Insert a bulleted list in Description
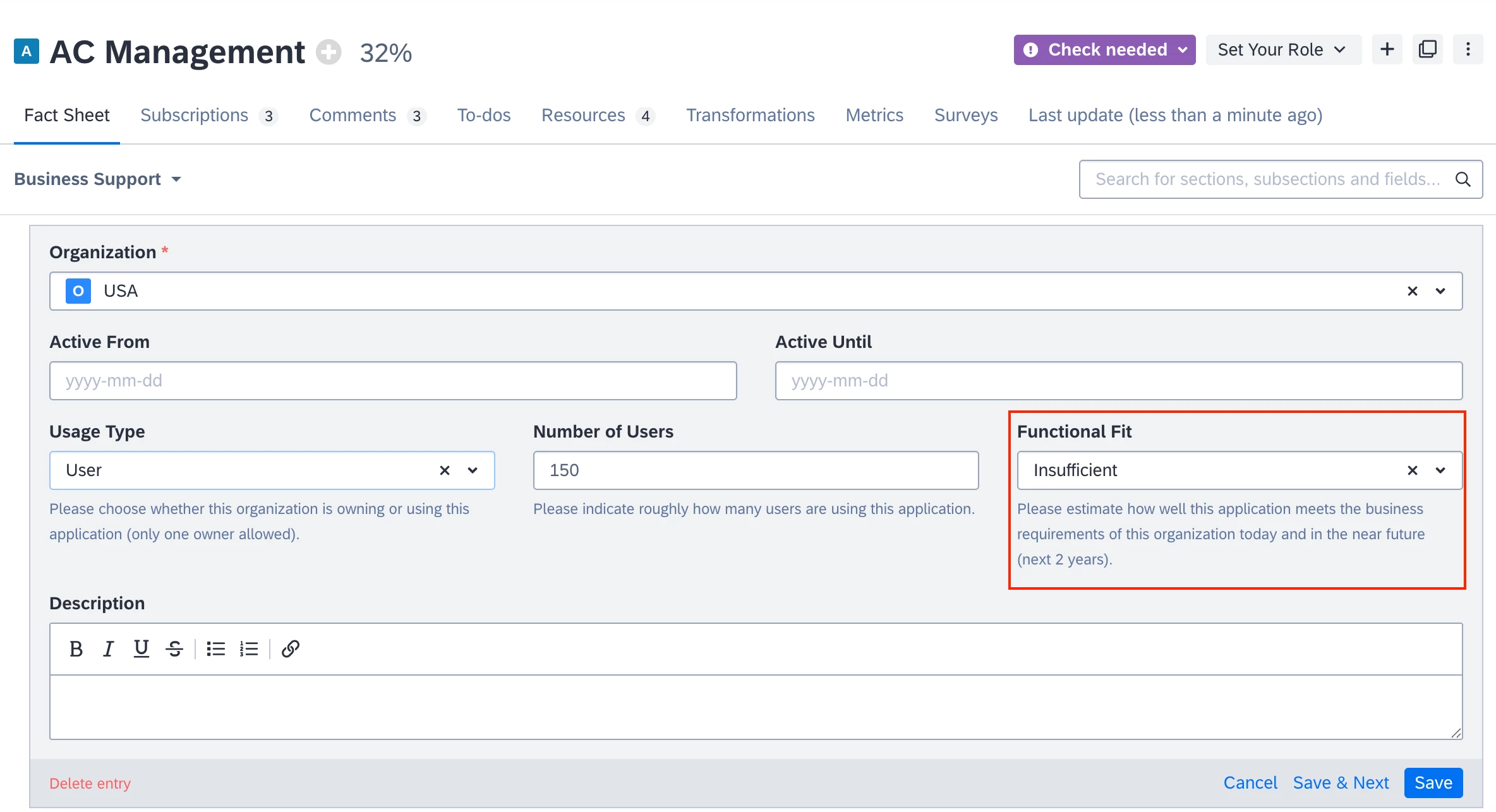This screenshot has height=812, width=1496. point(215,648)
